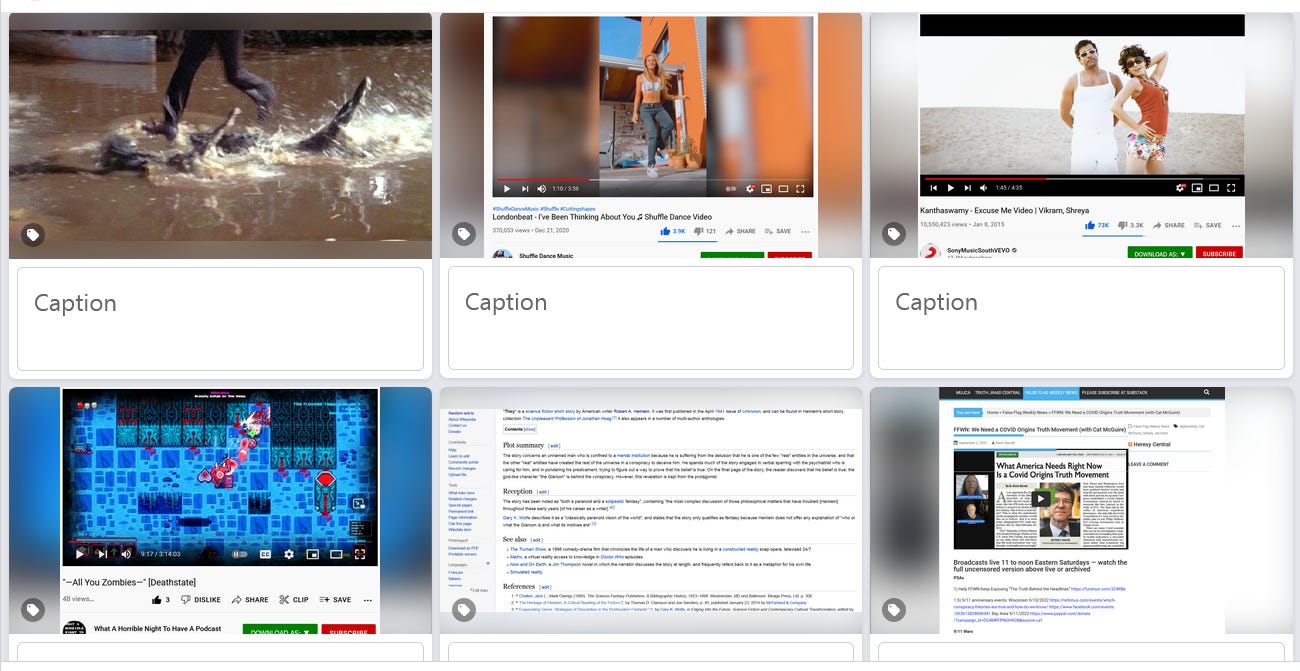Click 'Plot summary' heading in Wikipedia screenshot
The image size is (1300, 671).
click(525, 445)
